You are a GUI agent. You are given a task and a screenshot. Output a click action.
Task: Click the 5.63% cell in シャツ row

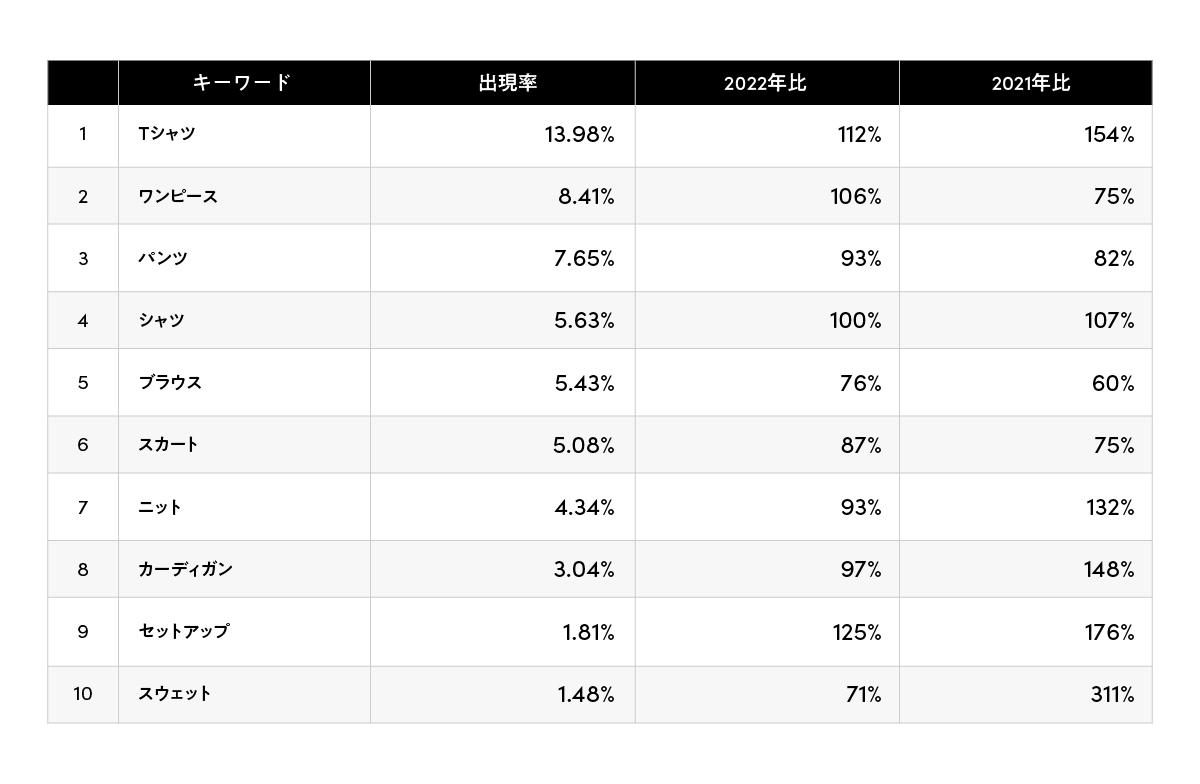pos(584,321)
